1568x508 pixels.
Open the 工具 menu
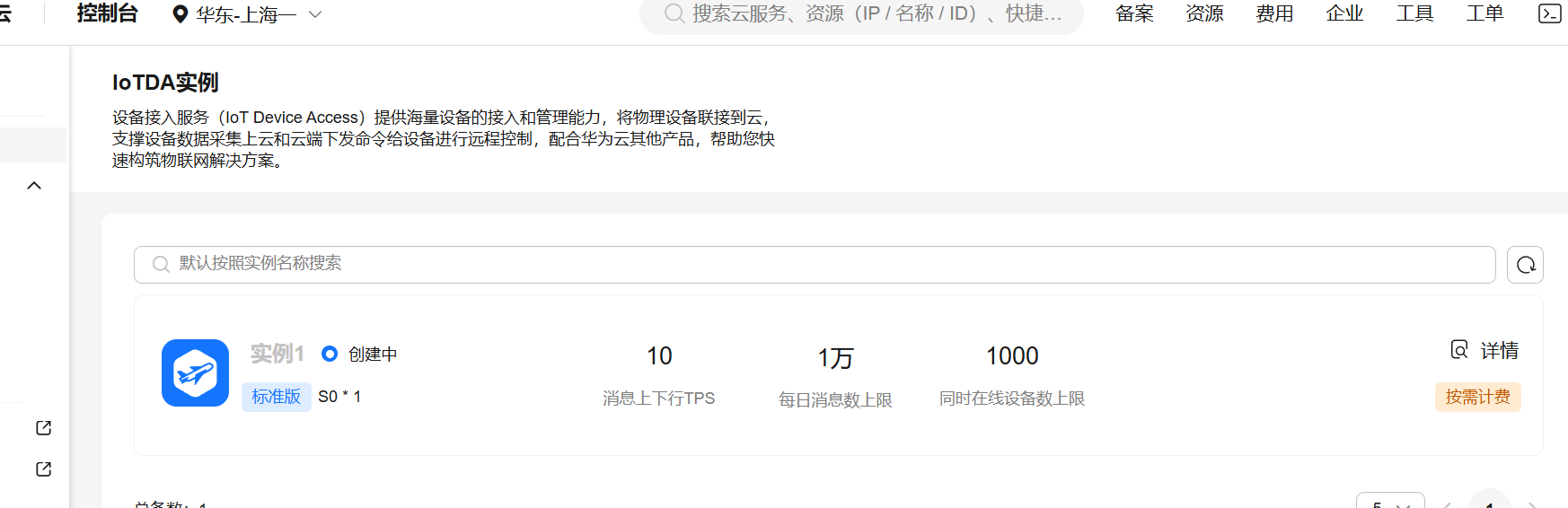(1414, 13)
